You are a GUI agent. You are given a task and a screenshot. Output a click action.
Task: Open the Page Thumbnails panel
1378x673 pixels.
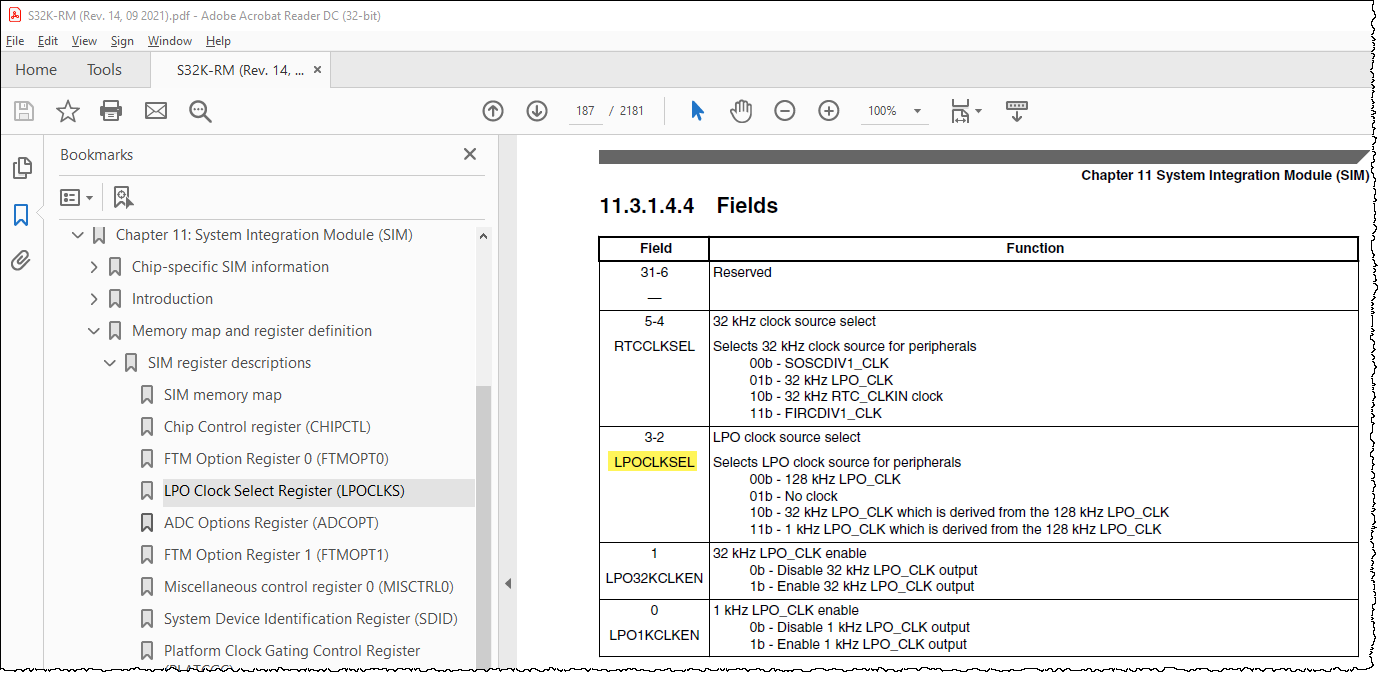point(22,168)
